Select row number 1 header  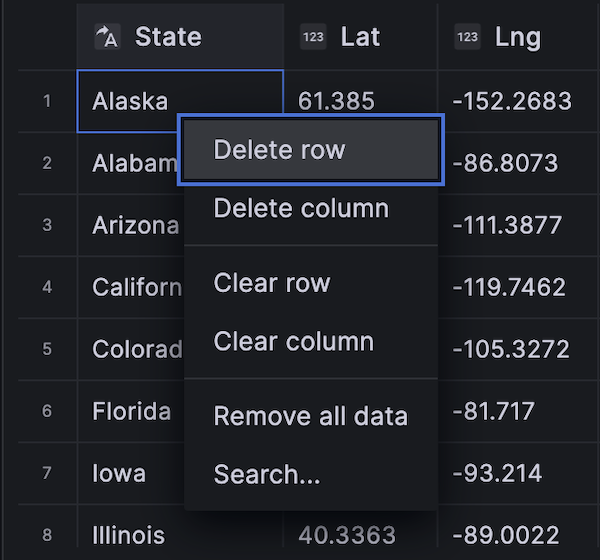pos(47,100)
